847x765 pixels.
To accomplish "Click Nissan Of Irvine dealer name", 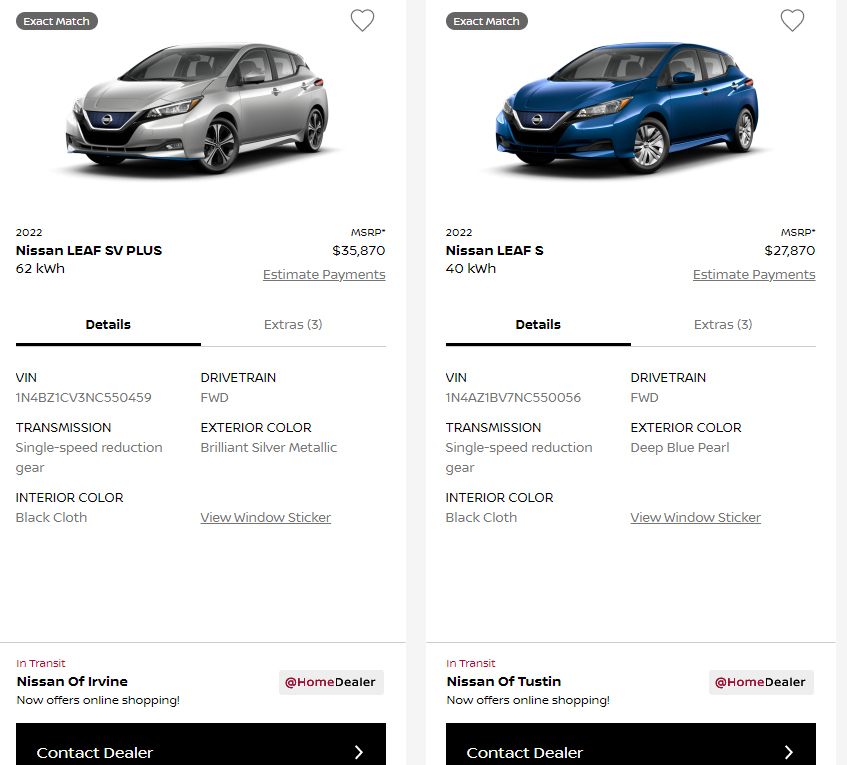I will (72, 681).
